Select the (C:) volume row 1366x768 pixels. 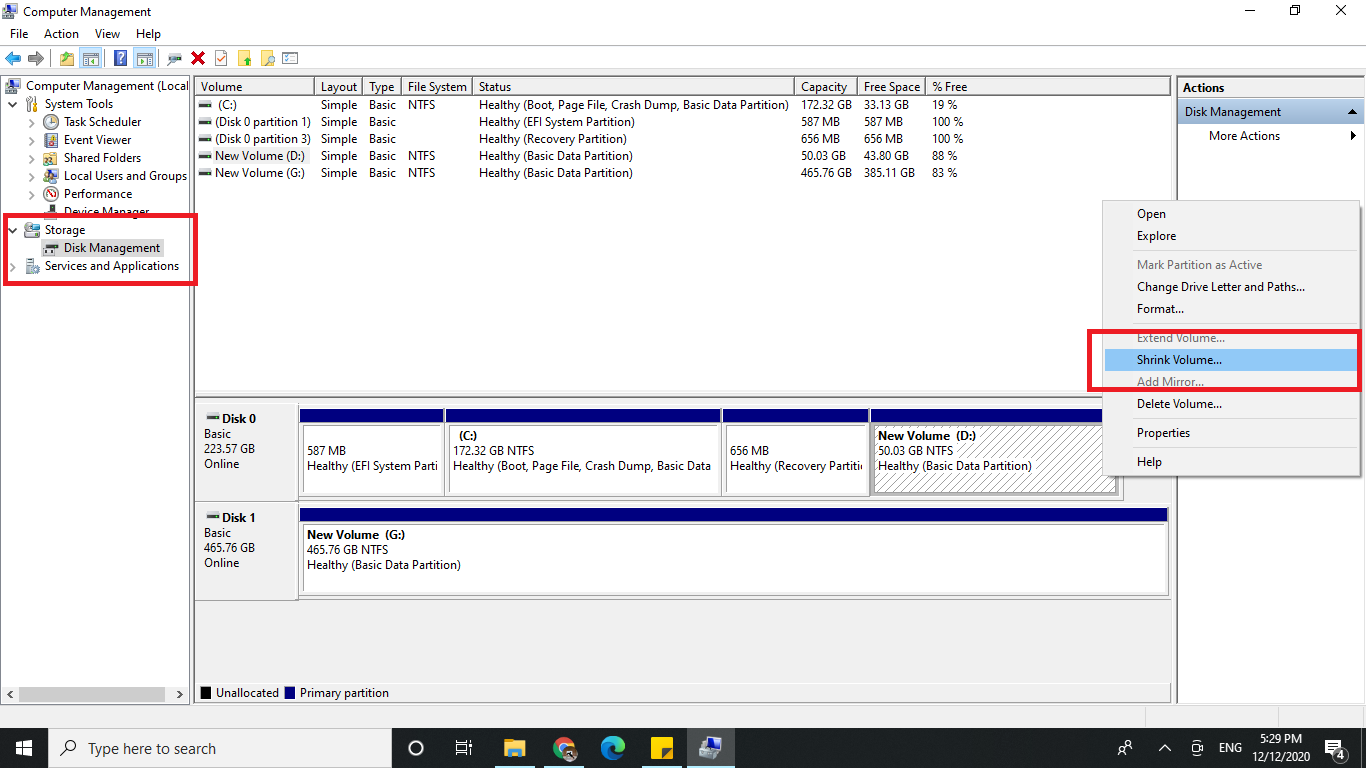[682, 105]
